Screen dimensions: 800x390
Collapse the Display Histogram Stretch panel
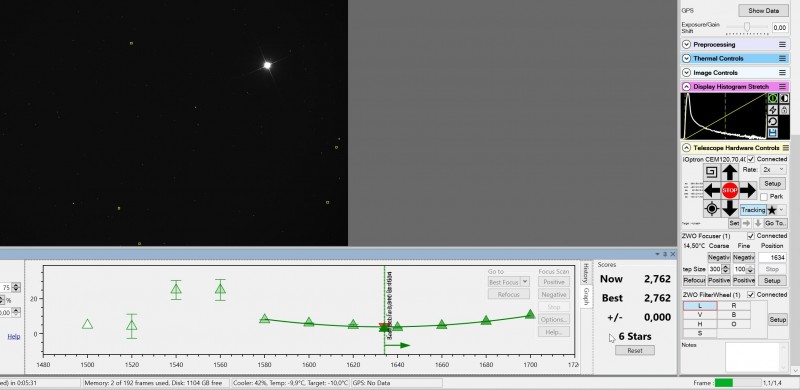687,87
